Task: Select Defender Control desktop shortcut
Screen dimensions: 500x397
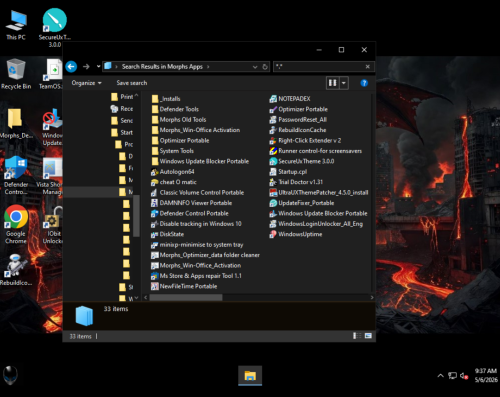Action: (x=16, y=175)
